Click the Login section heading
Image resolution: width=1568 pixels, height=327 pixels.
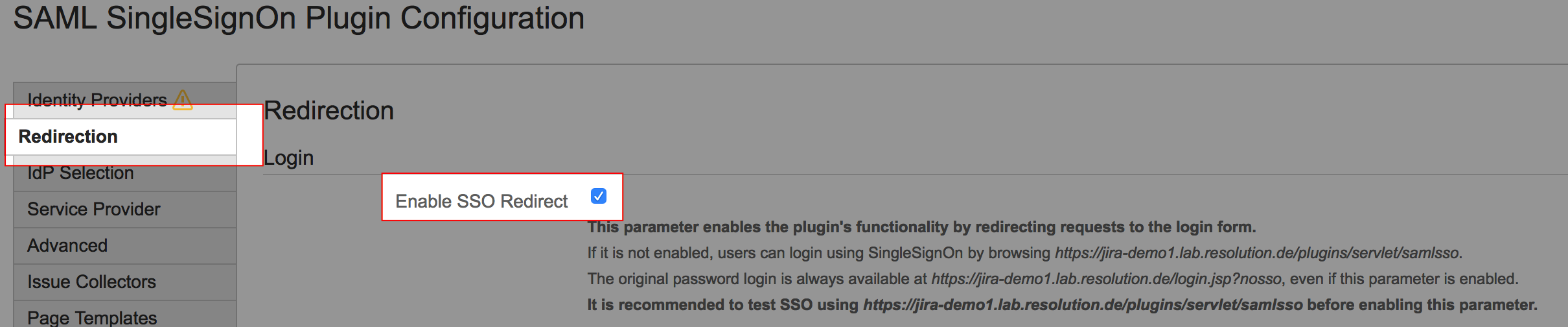pyautogui.click(x=288, y=158)
